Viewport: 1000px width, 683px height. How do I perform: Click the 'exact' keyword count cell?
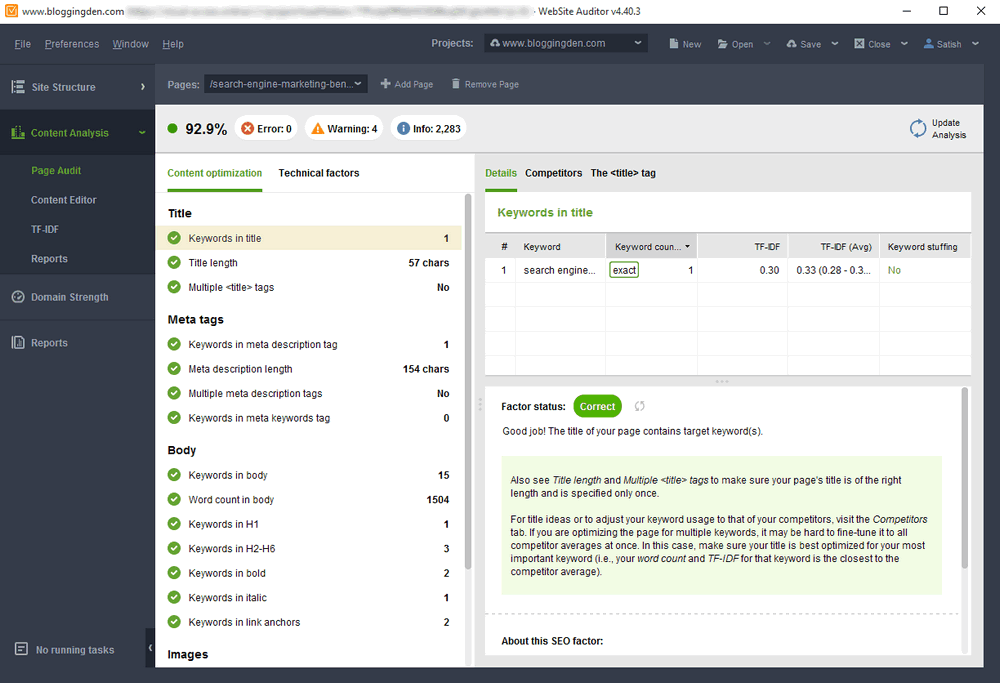(622, 270)
